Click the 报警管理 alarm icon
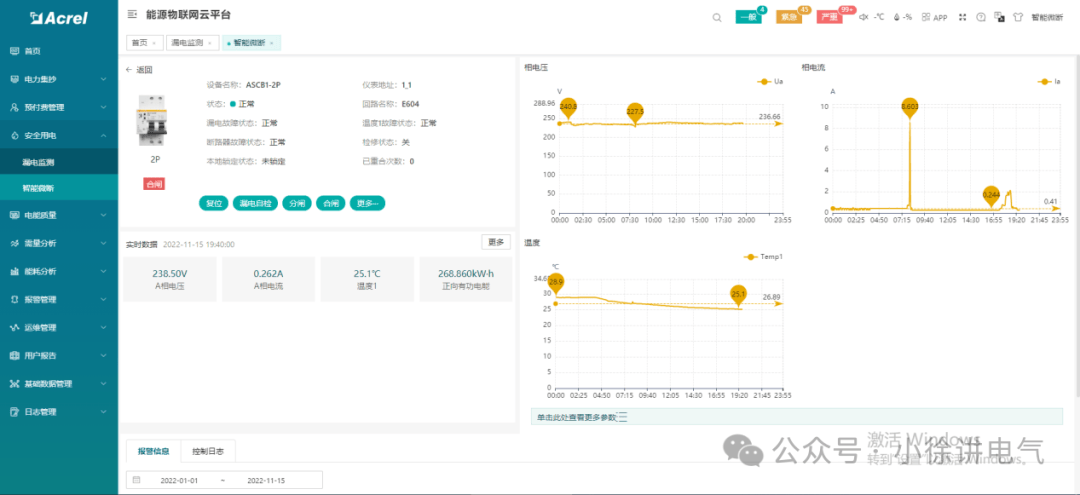The image size is (1080, 495). 14,299
